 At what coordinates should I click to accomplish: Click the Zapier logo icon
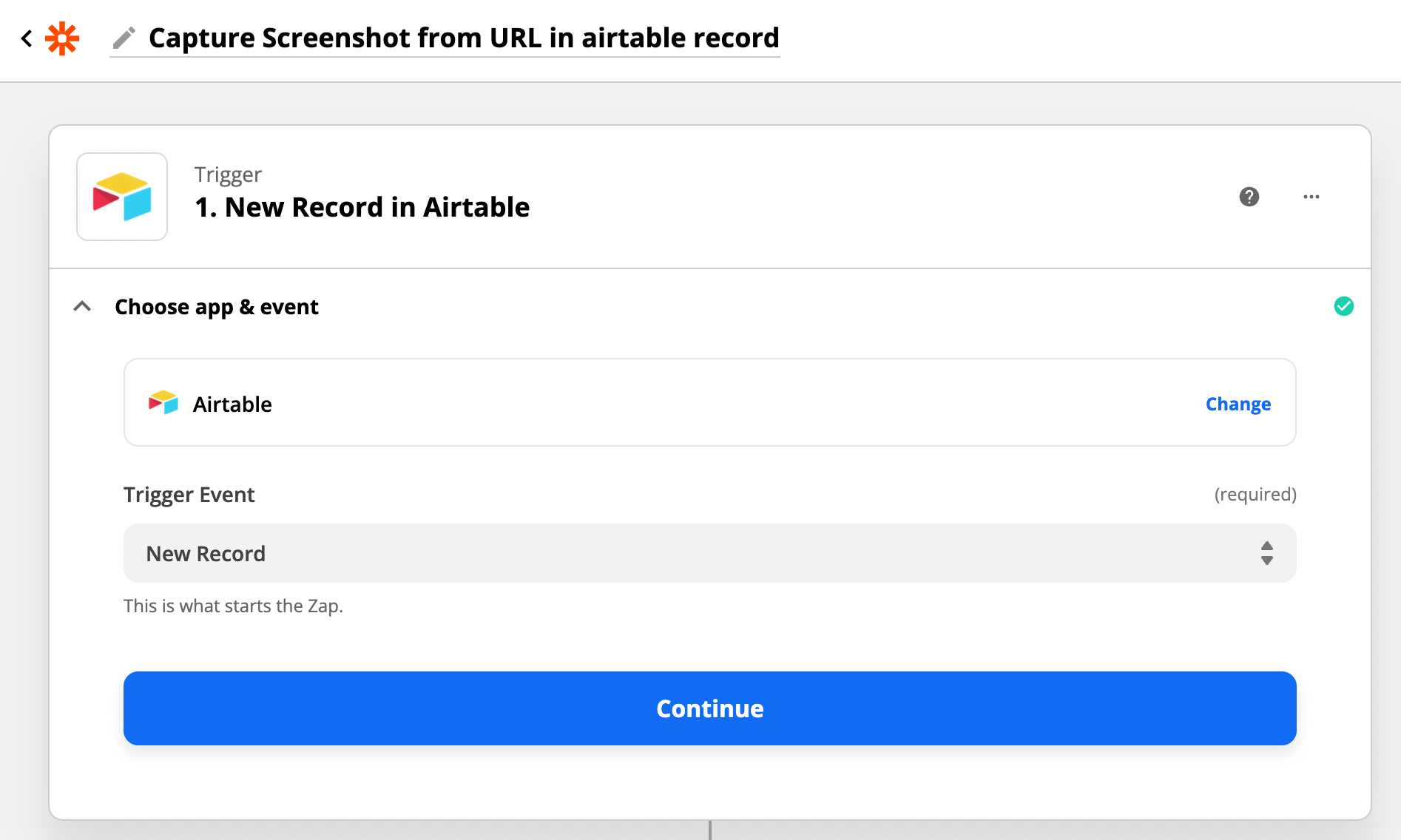tap(61, 38)
